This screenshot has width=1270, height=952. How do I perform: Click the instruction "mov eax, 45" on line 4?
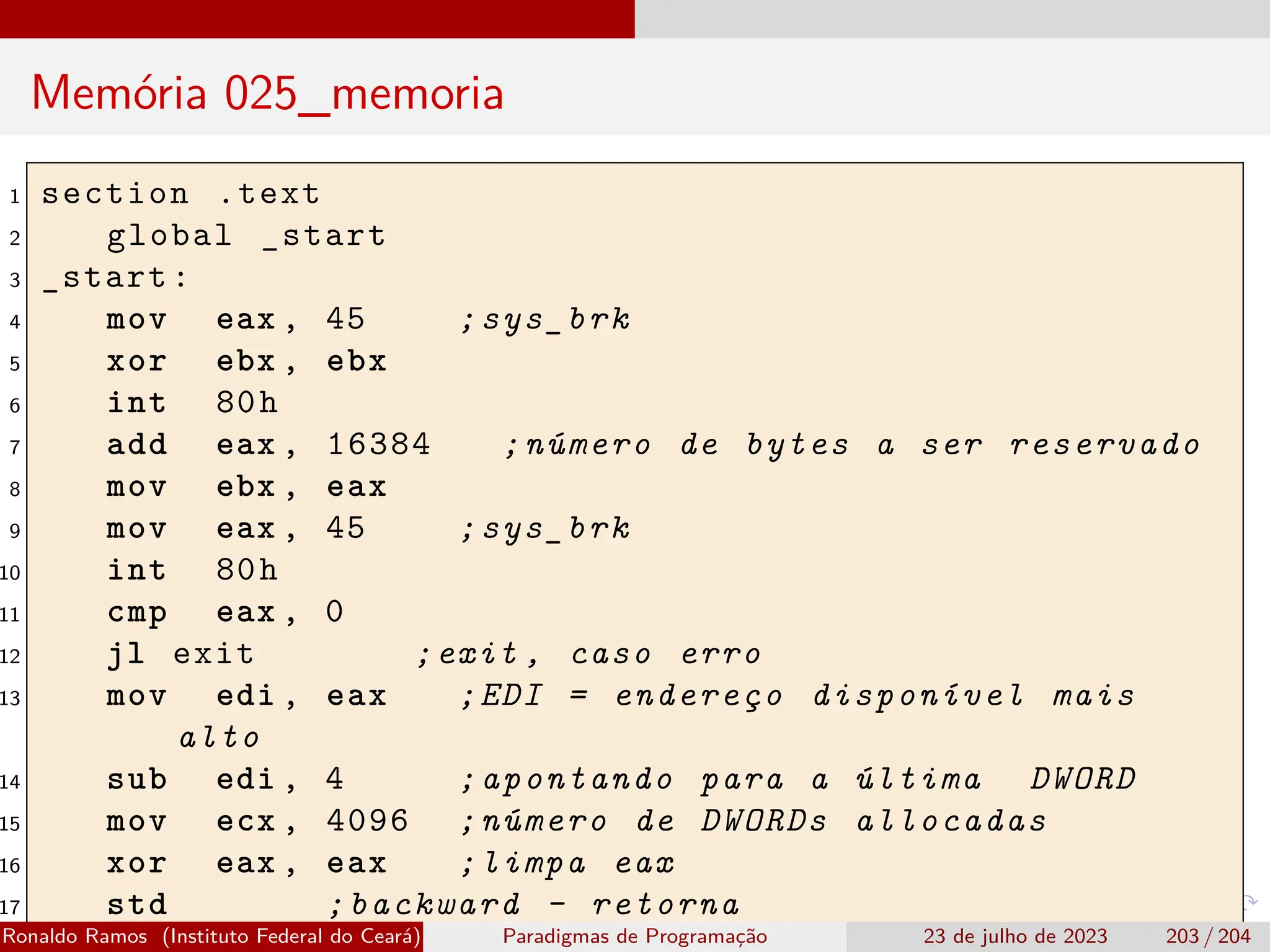[x=236, y=320]
